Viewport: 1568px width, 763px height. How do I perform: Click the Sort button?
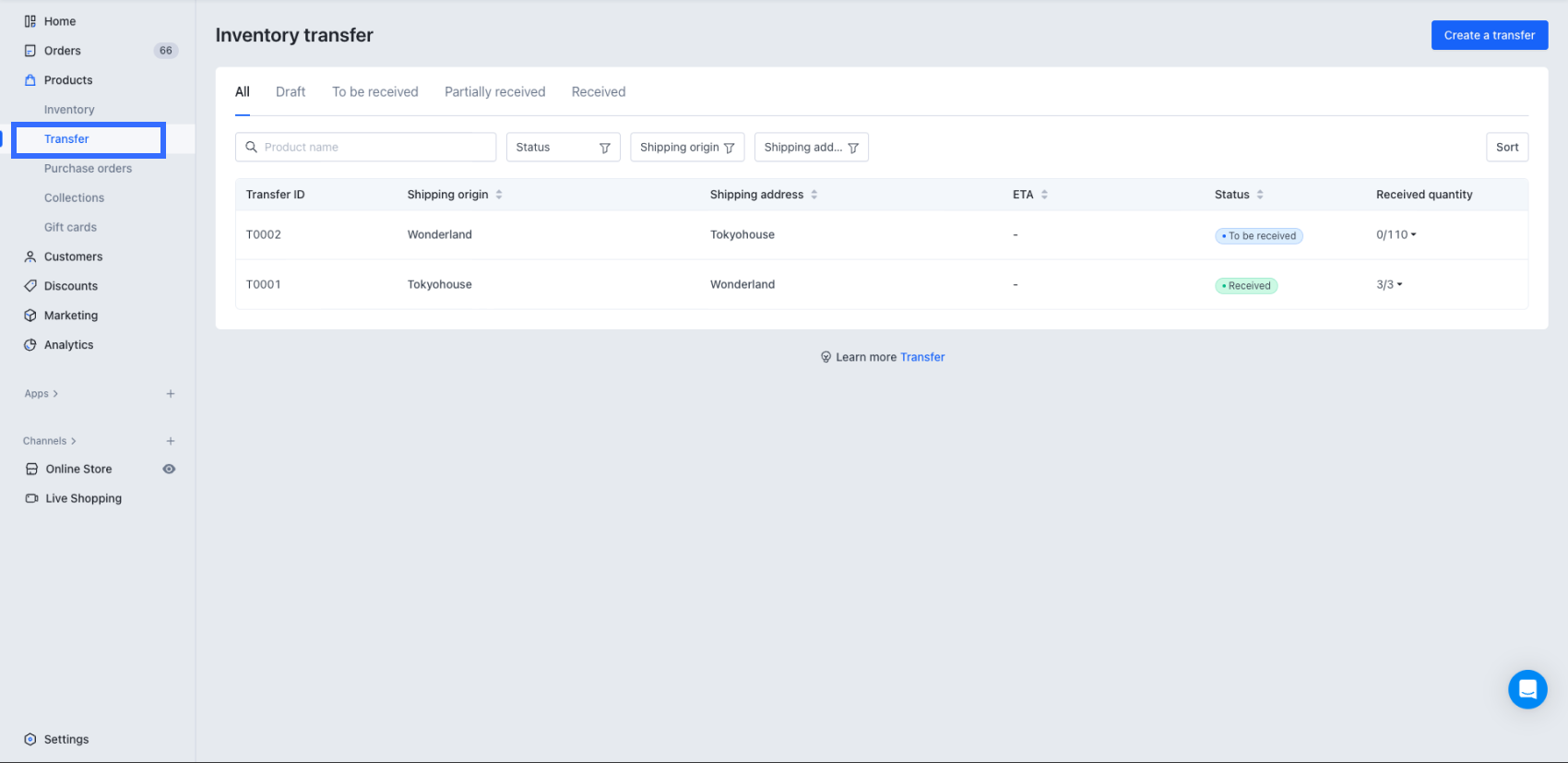[x=1506, y=148]
